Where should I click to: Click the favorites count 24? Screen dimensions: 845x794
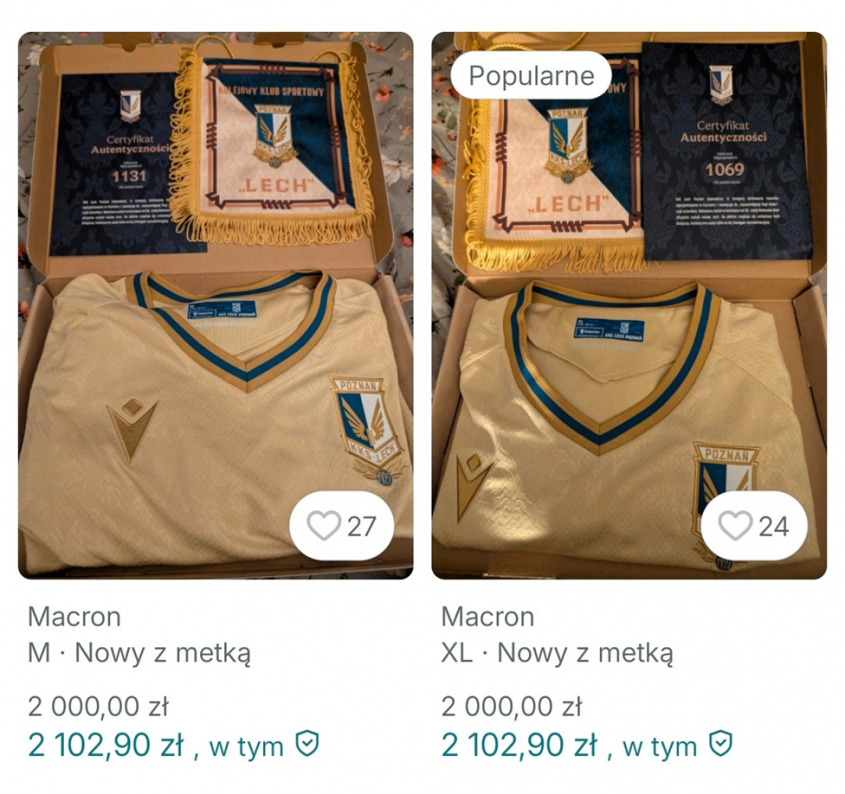pos(774,527)
